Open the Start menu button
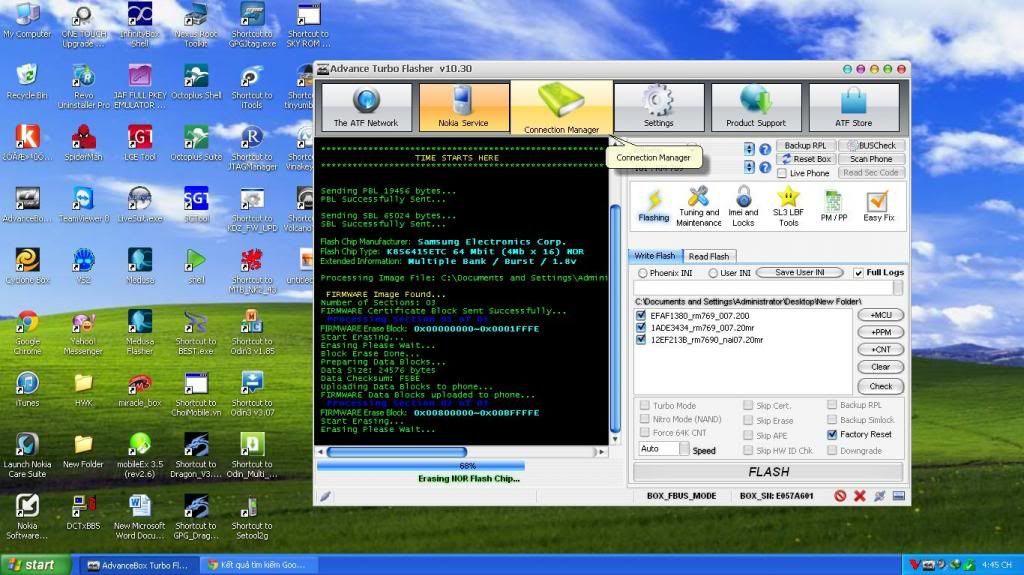The height and width of the screenshot is (575, 1024). click(36, 565)
